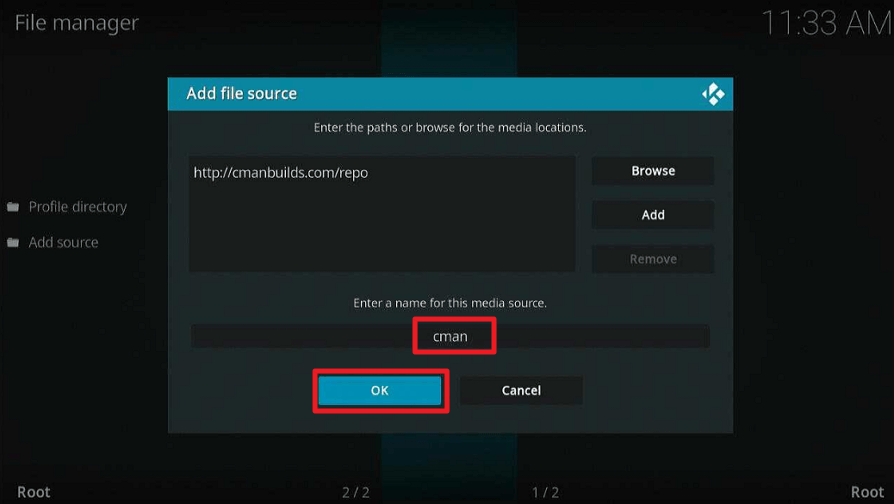Viewport: 894px width, 504px height.
Task: Click the left Root path label
Action: 34,492
